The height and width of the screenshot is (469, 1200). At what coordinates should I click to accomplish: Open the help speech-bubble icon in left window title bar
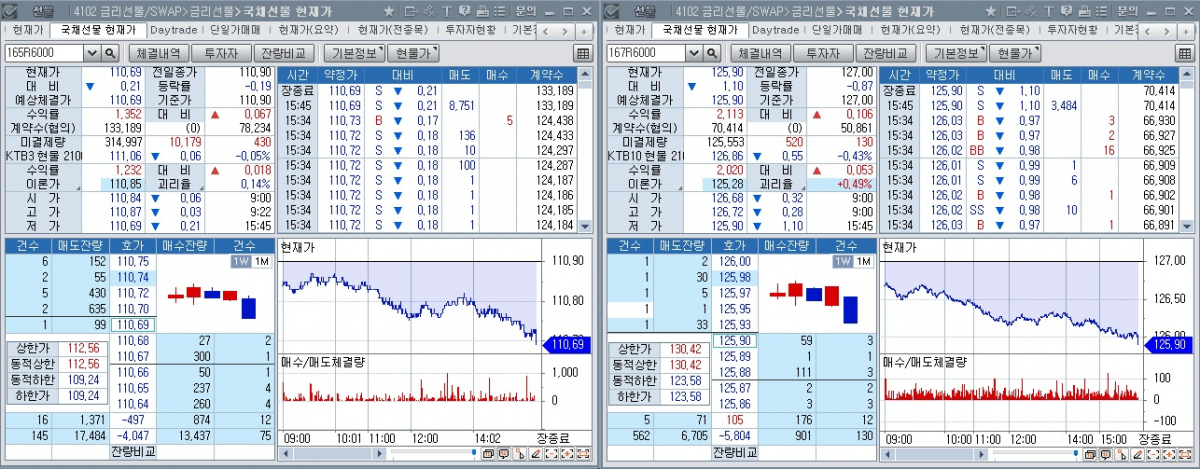463,10
